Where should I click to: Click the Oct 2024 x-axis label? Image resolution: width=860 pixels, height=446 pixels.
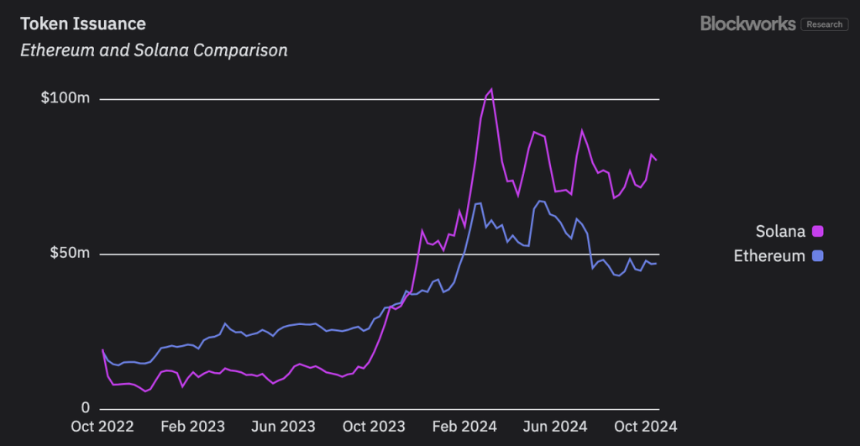pyautogui.click(x=646, y=426)
